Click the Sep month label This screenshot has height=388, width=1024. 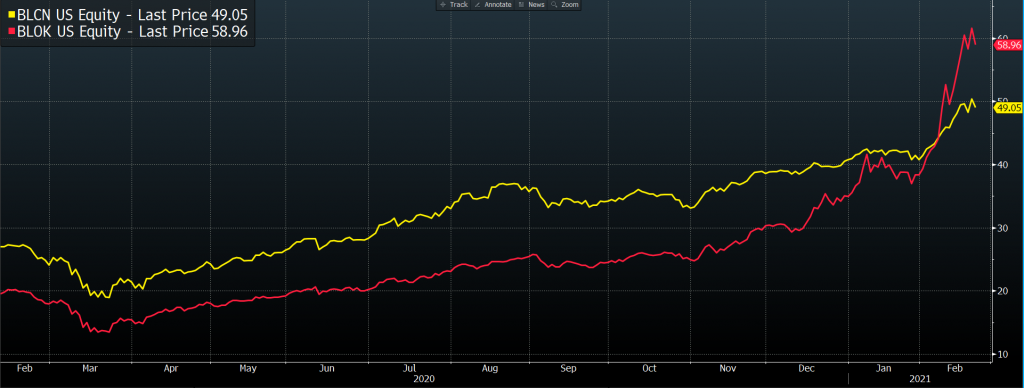point(569,368)
